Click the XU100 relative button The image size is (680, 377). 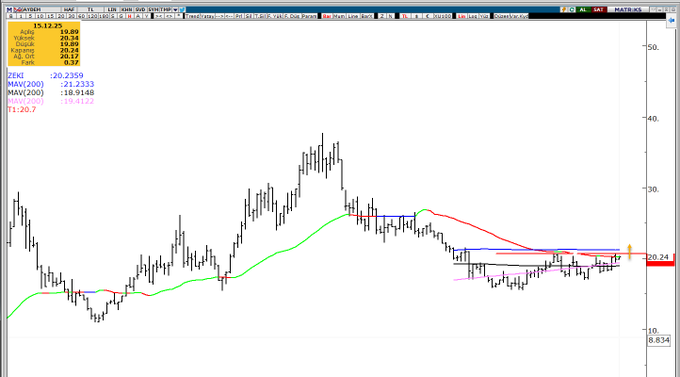point(442,16)
